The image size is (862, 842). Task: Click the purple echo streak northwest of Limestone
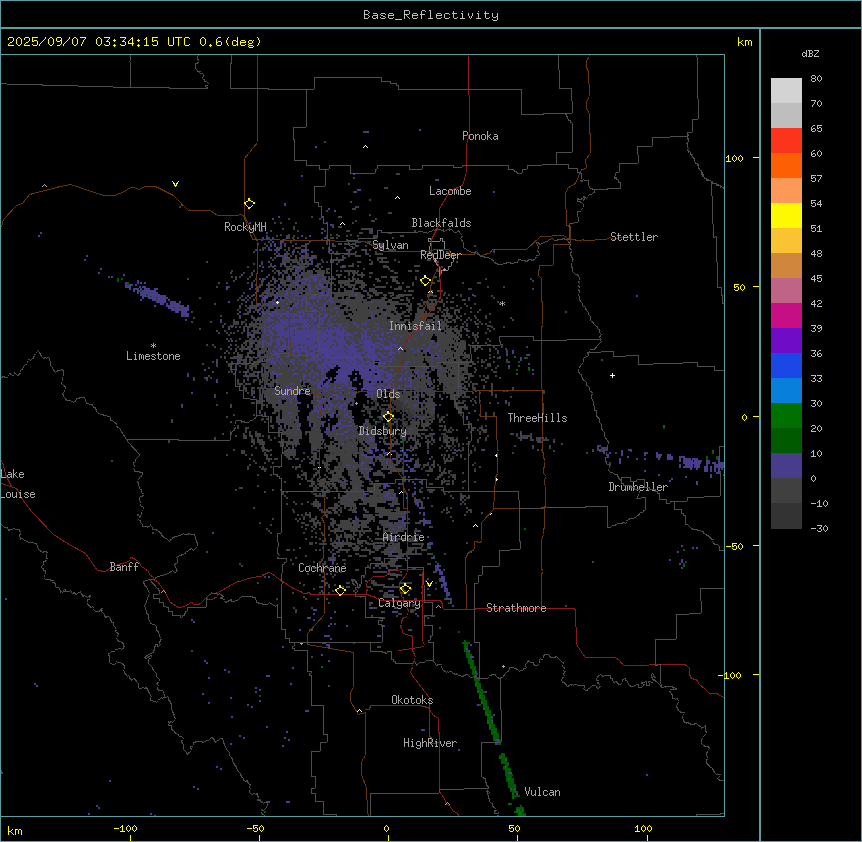coord(158,297)
